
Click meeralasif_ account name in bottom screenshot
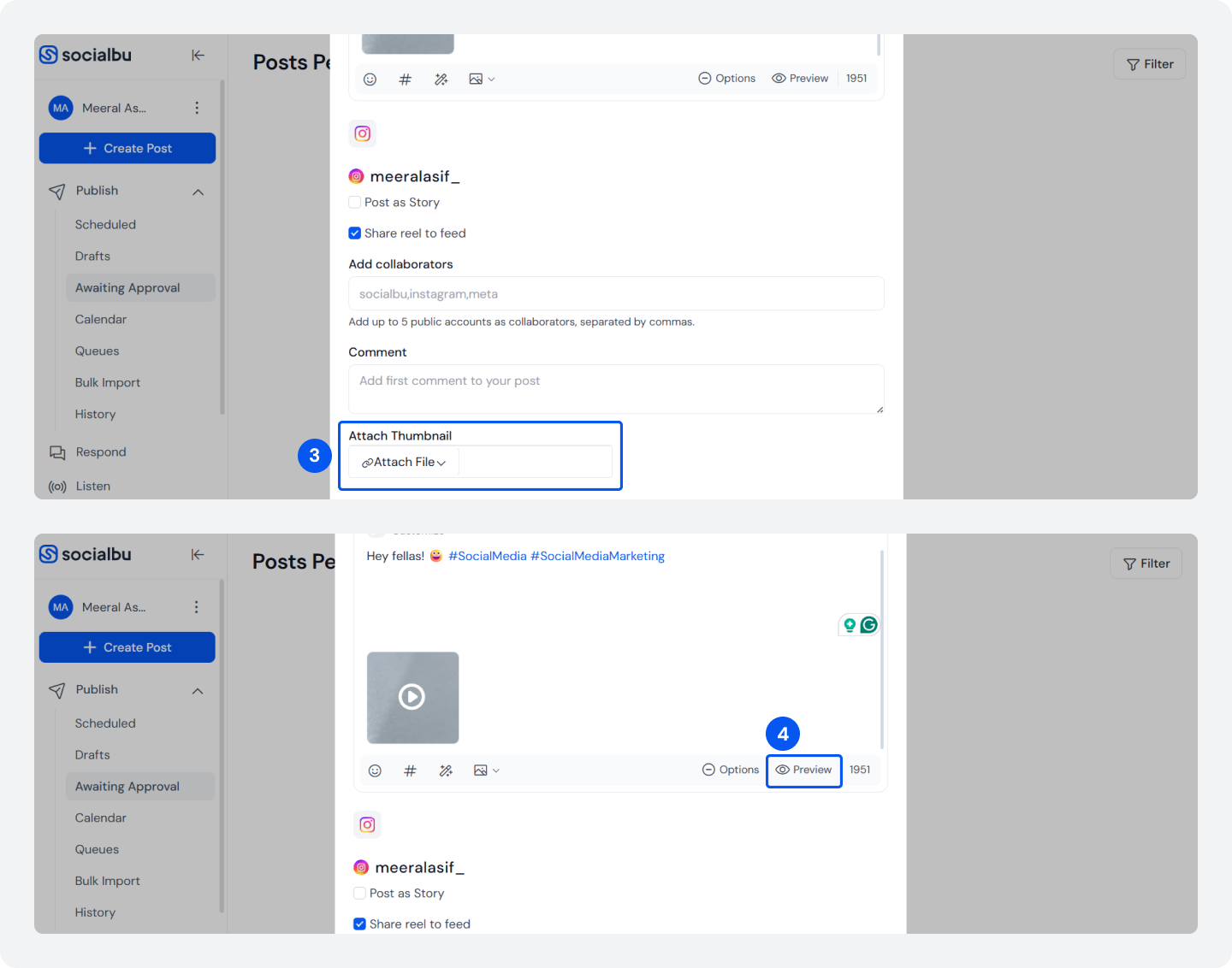tap(419, 867)
